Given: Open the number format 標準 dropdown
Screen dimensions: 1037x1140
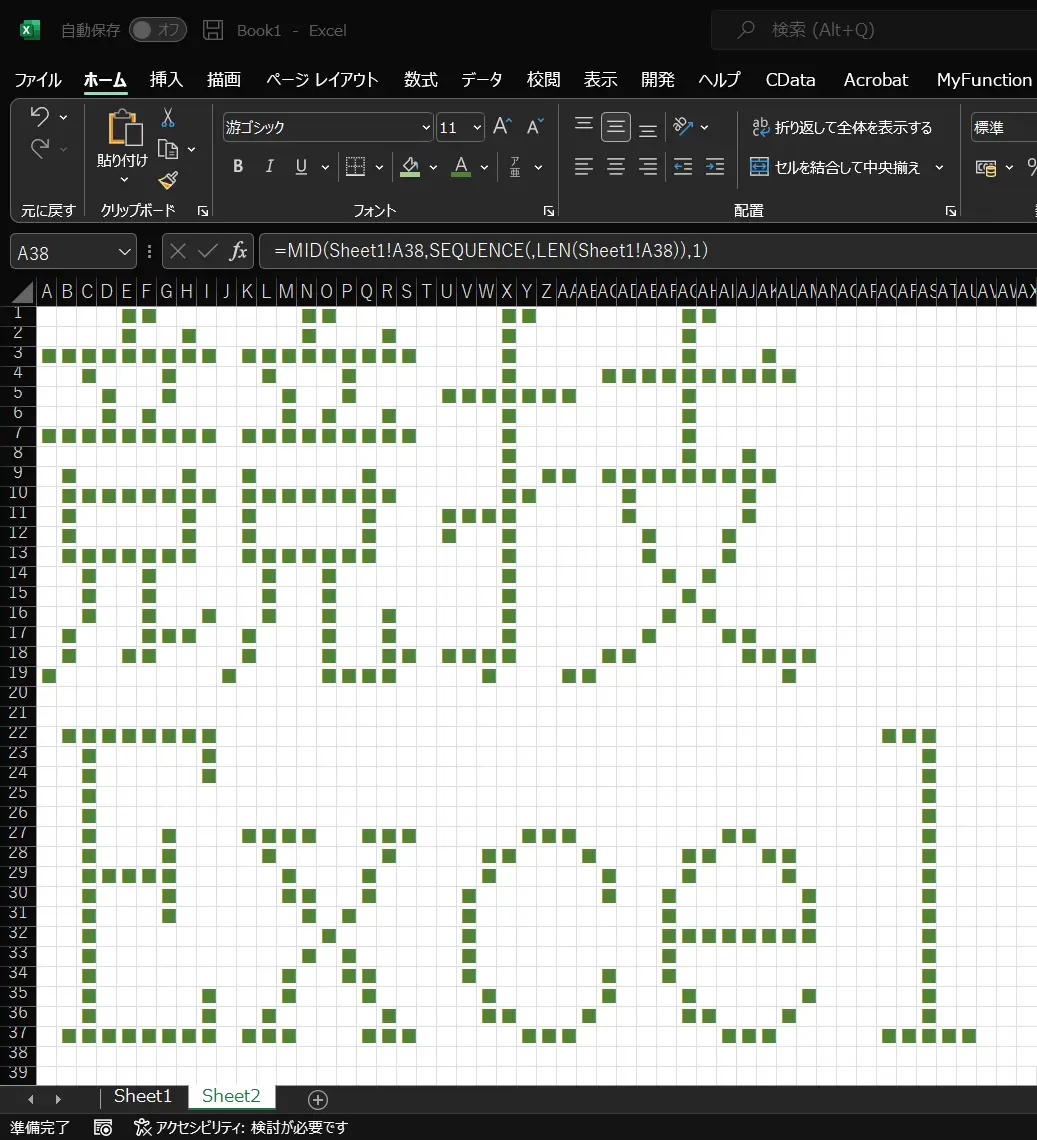Looking at the screenshot, I should click(1004, 127).
